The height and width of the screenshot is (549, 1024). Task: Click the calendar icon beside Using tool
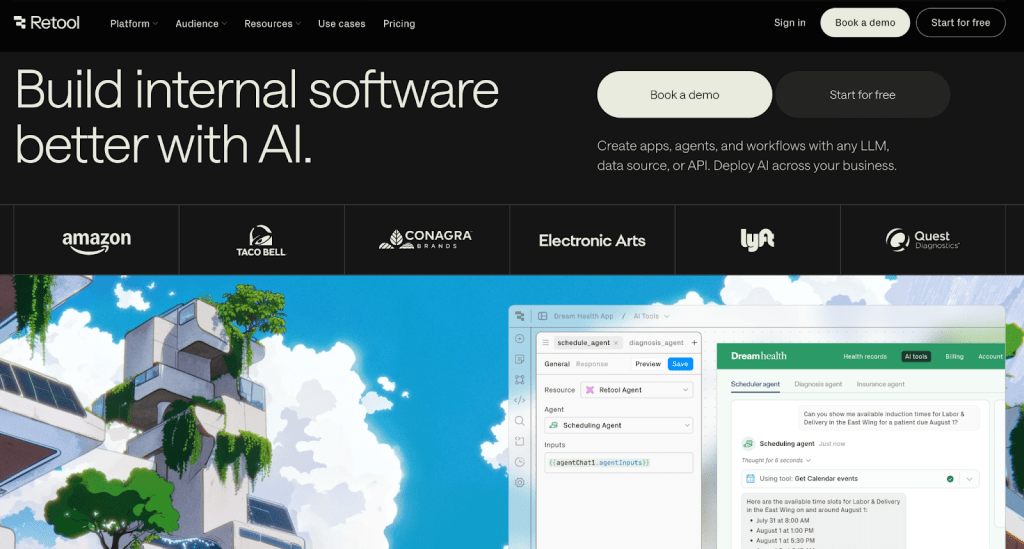coord(750,478)
